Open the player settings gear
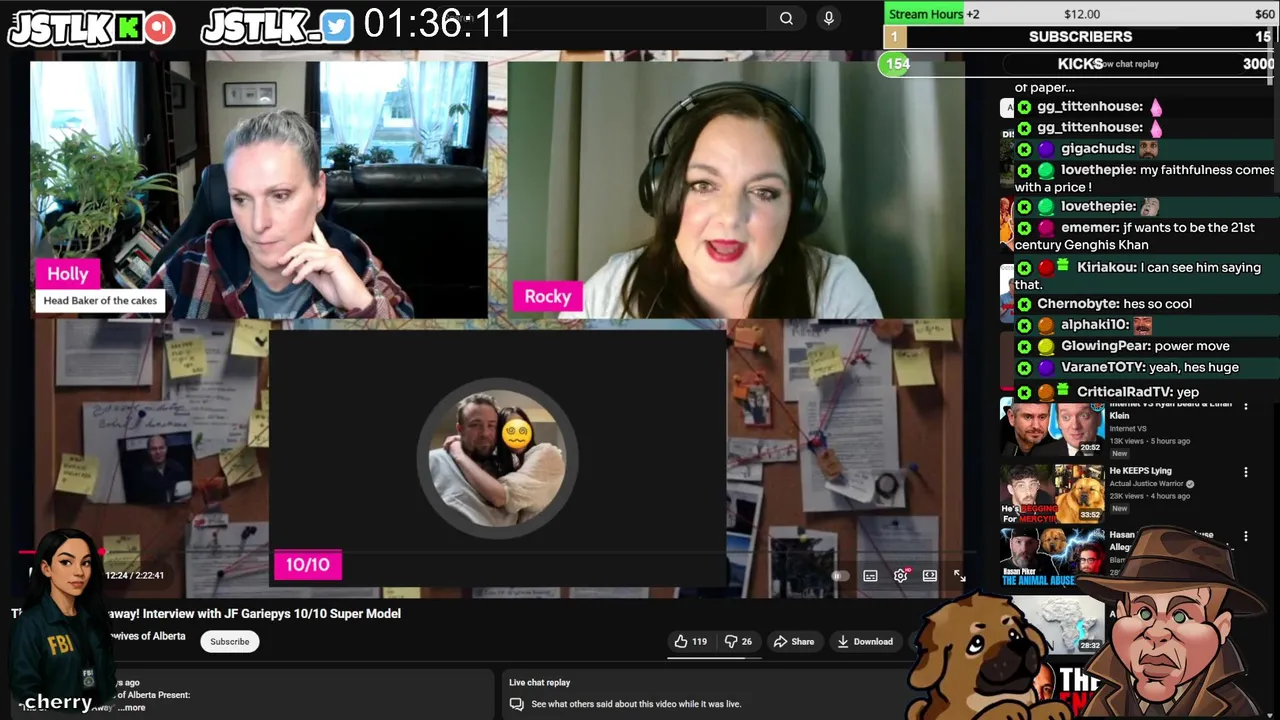 point(900,576)
